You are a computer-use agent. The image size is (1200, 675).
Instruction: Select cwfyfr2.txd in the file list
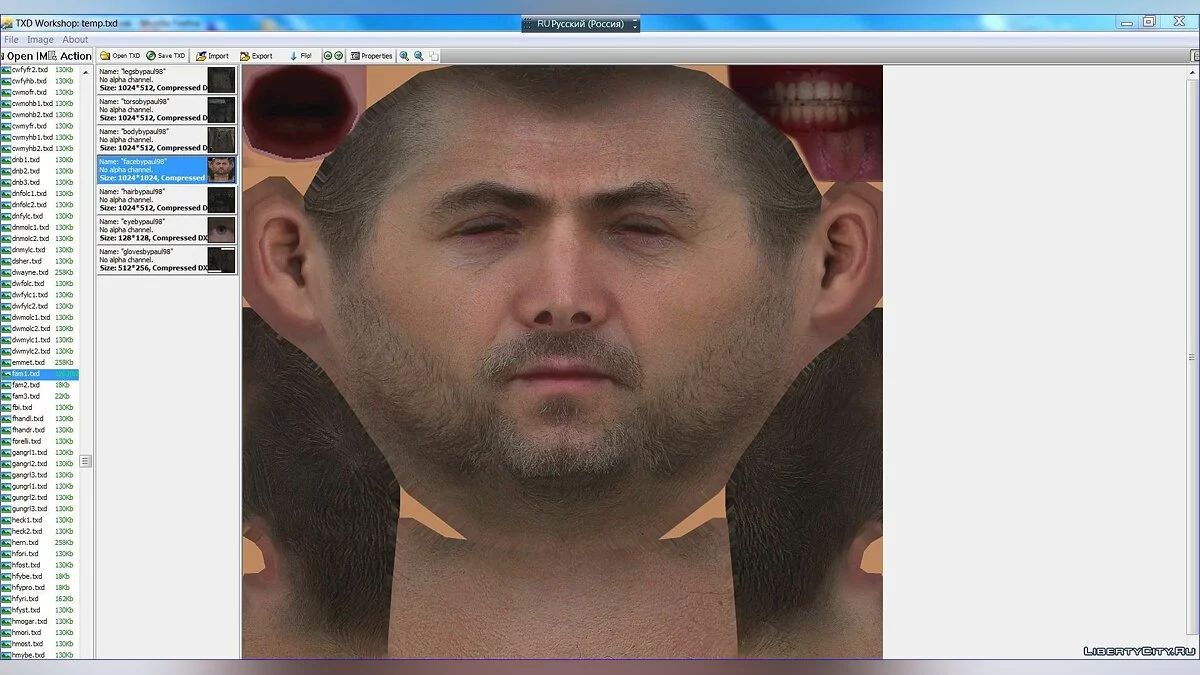[40, 70]
